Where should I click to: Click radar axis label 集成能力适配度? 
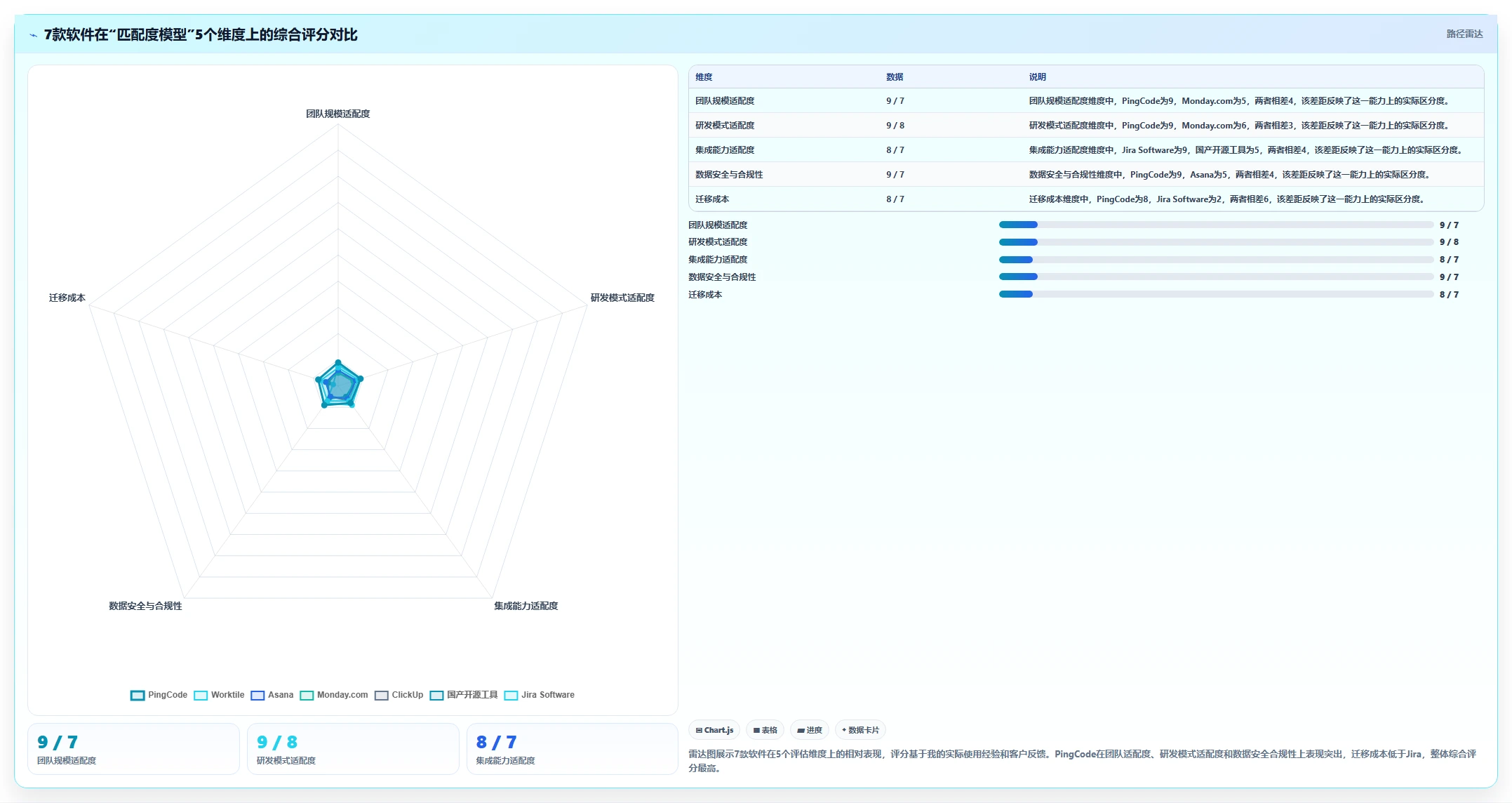click(526, 606)
